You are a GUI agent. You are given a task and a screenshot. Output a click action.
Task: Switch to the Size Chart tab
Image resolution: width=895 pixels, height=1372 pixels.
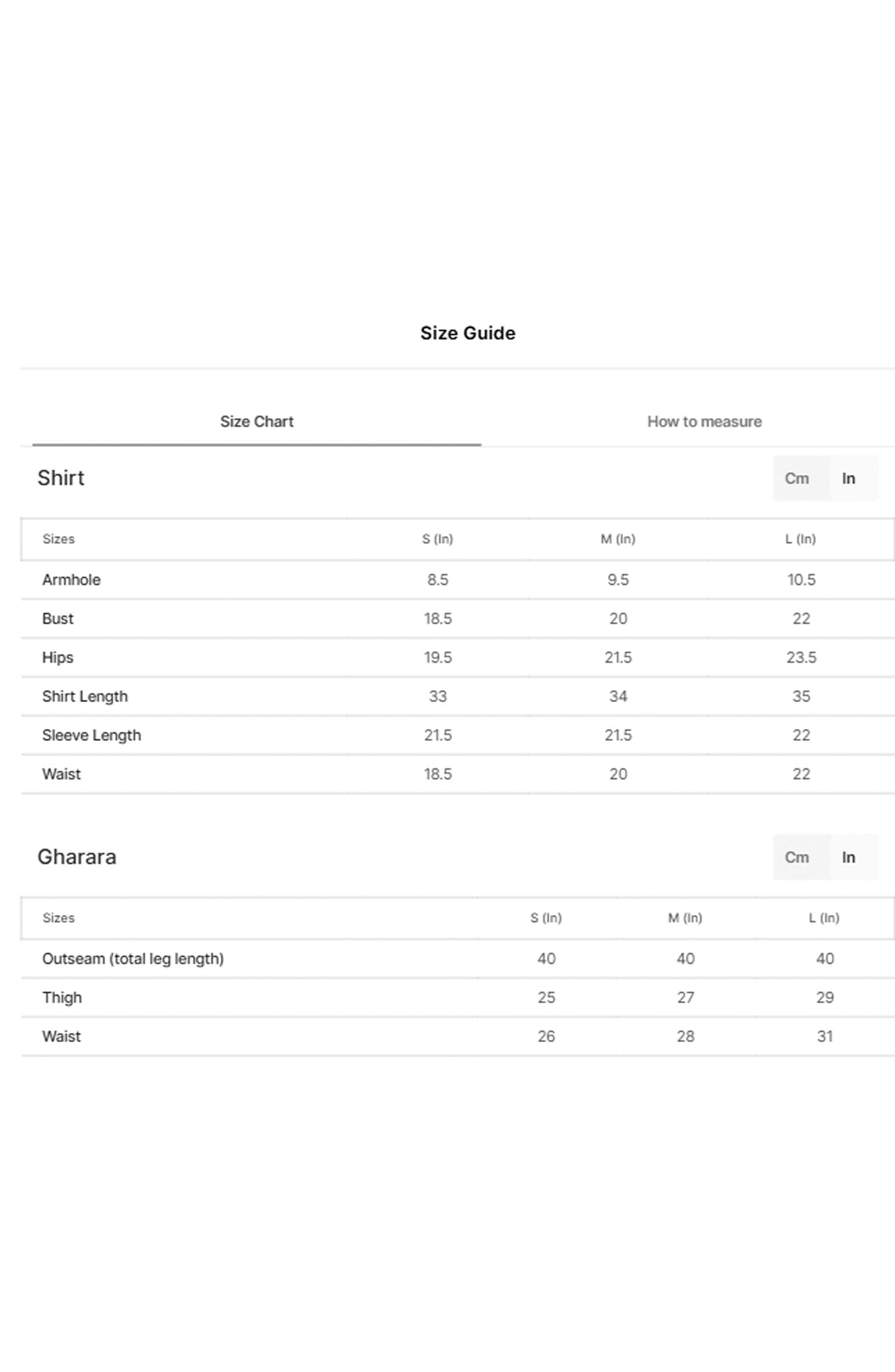point(257,422)
